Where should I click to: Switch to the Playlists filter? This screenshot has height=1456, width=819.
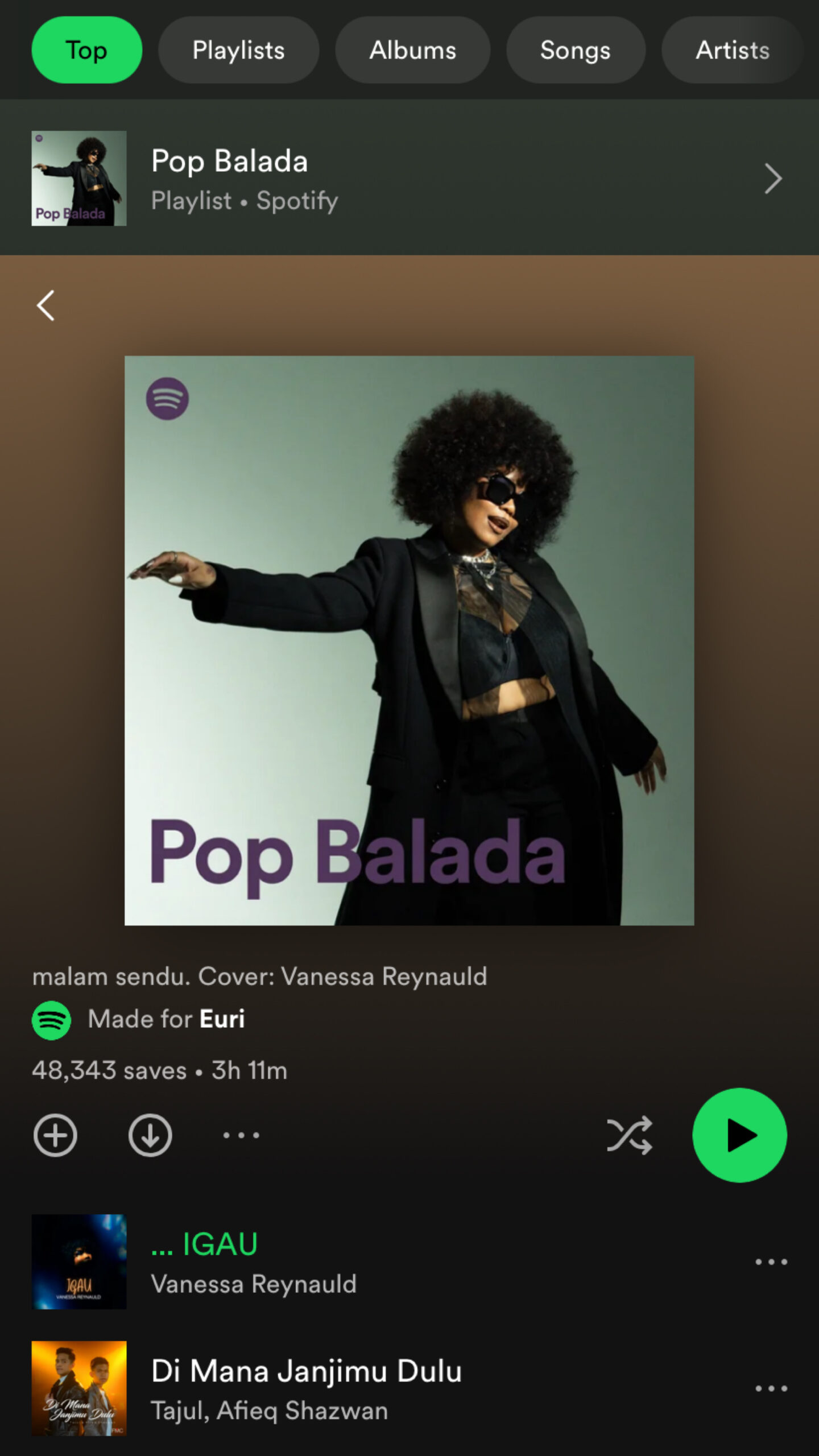point(238,50)
